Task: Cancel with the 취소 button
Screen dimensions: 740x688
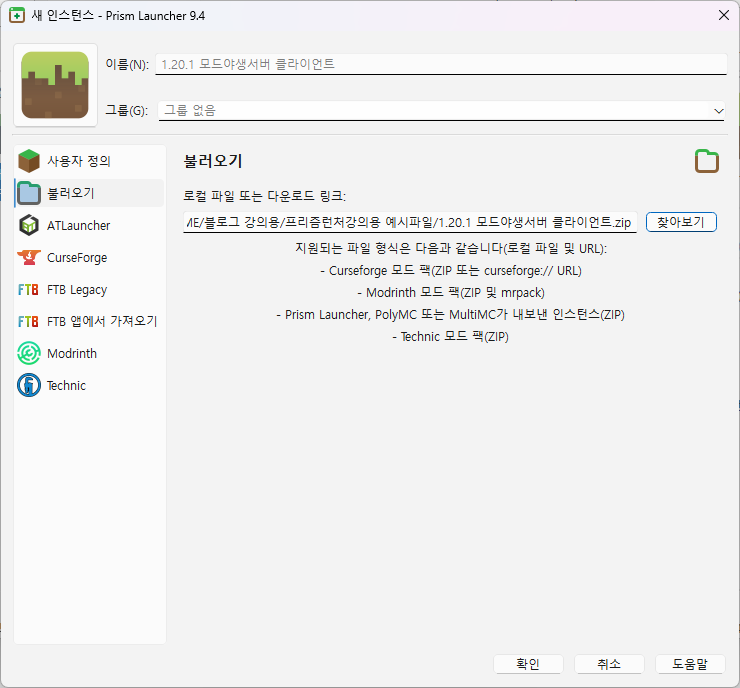Action: (x=609, y=664)
